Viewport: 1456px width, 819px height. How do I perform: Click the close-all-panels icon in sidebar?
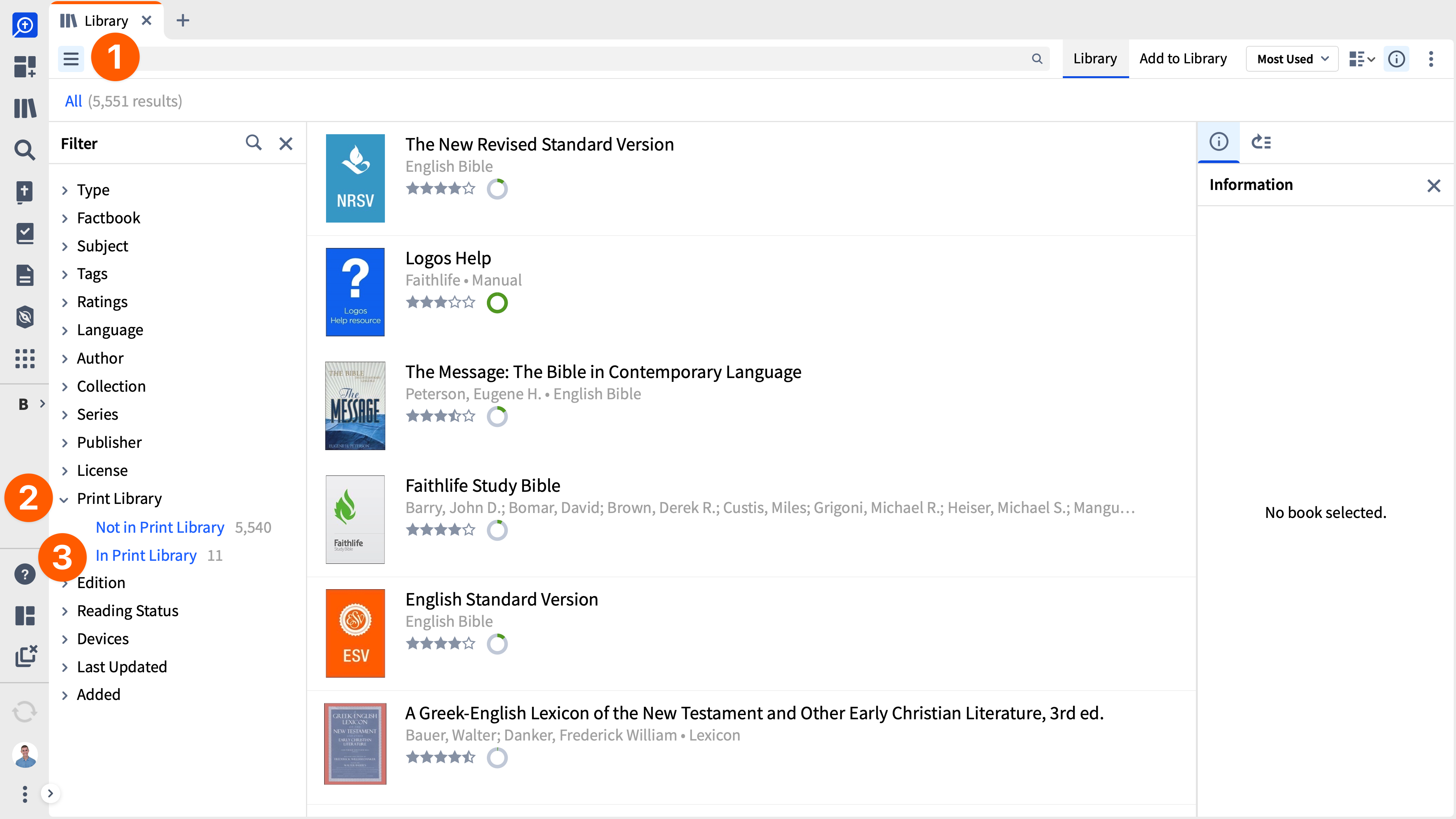tap(26, 656)
